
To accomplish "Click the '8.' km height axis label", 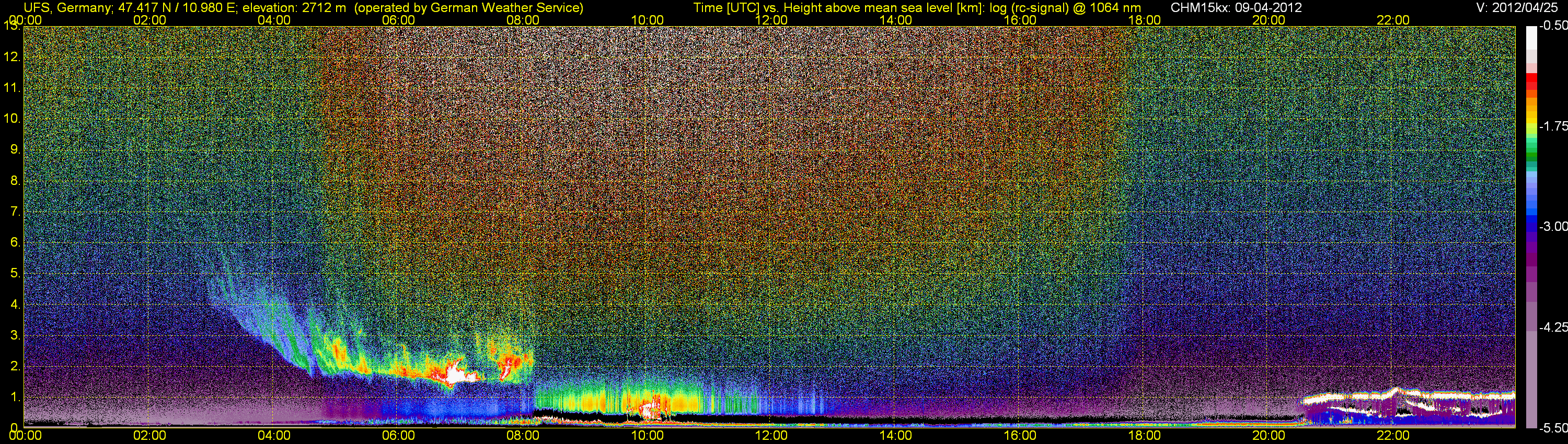I will (x=16, y=181).
